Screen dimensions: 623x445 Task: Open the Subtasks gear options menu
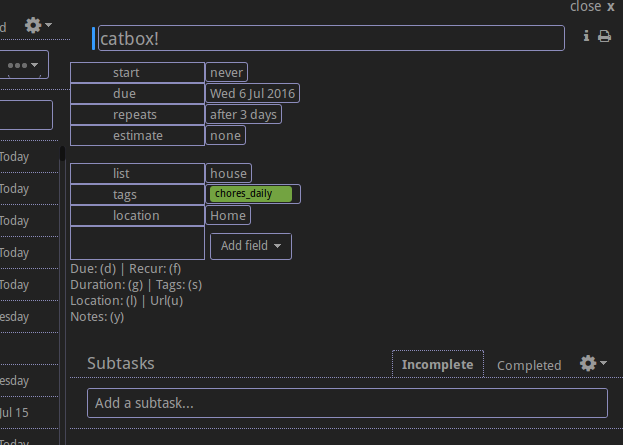point(593,363)
